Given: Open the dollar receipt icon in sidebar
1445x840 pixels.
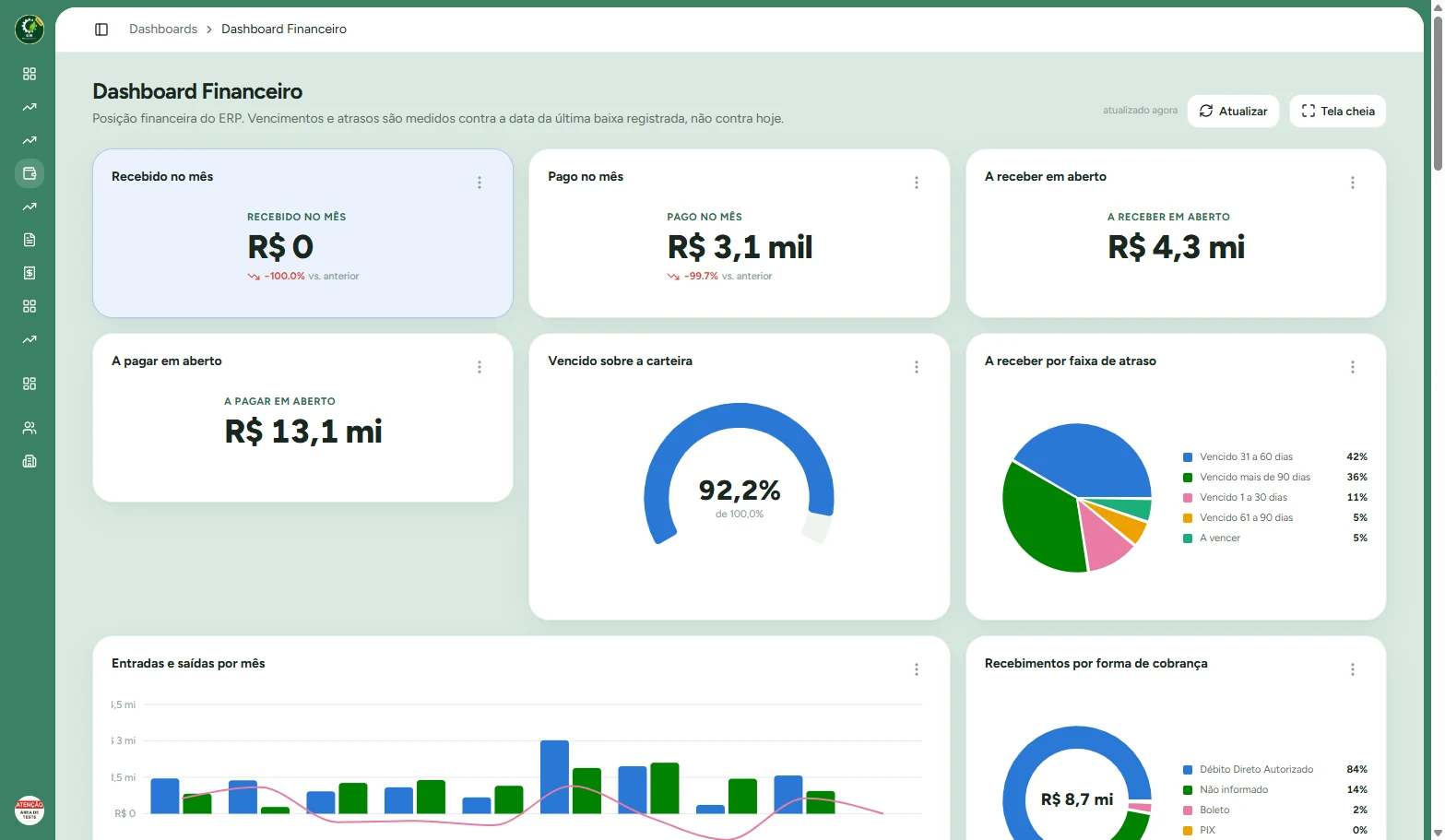Looking at the screenshot, I should point(30,273).
